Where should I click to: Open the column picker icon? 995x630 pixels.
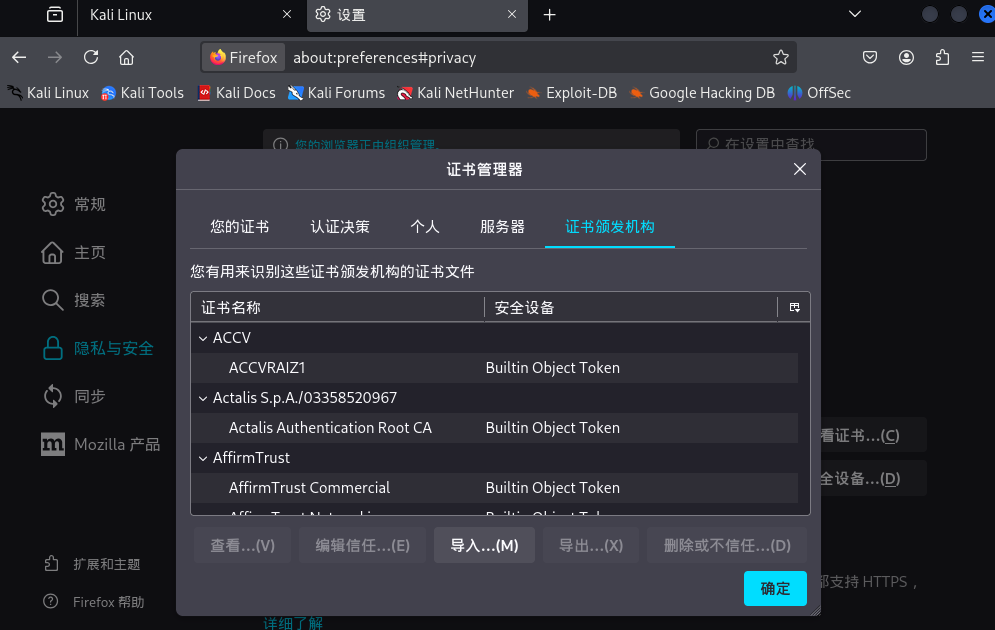(794, 308)
